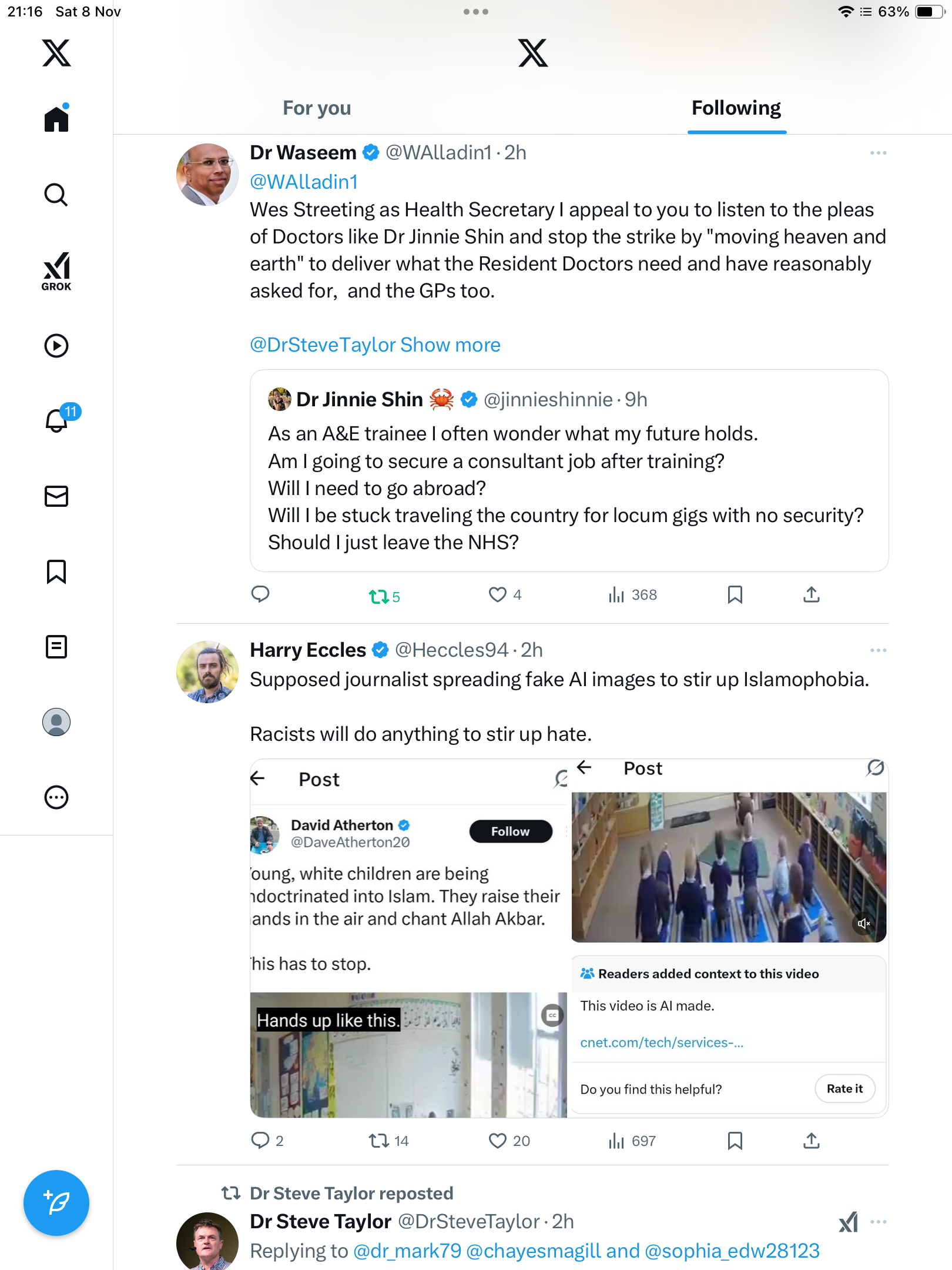952x1270 pixels.
Task: Reply to Harry Eccles's post
Action: pyautogui.click(x=260, y=1141)
